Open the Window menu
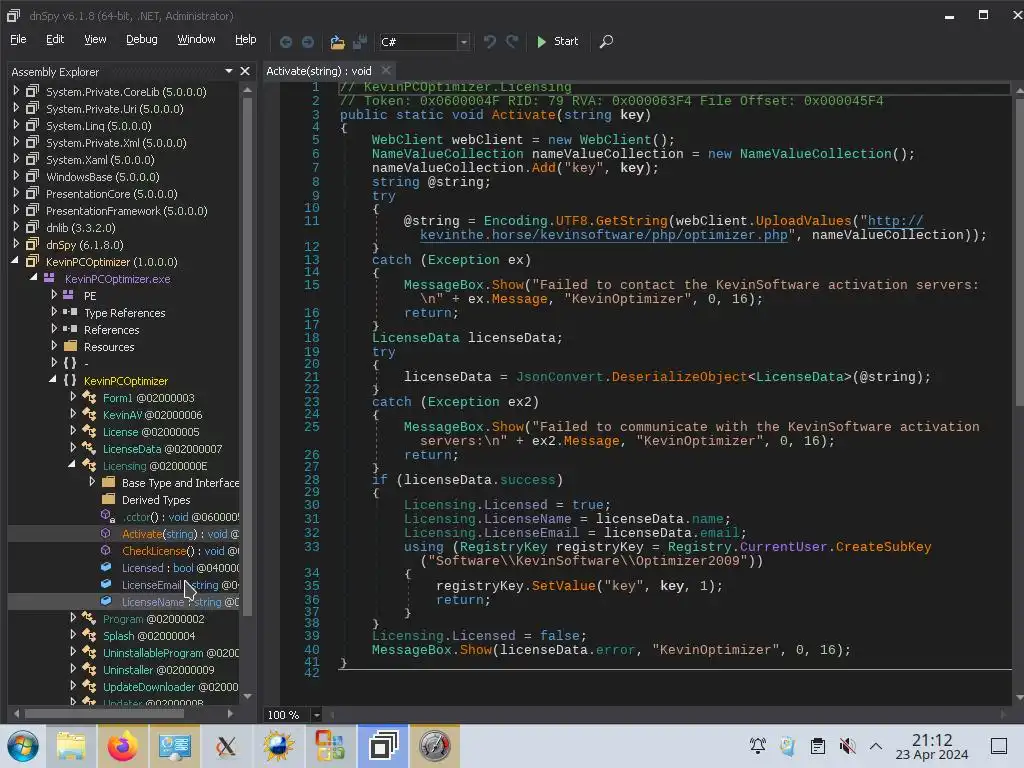Viewport: 1024px width, 768px height. point(196,39)
